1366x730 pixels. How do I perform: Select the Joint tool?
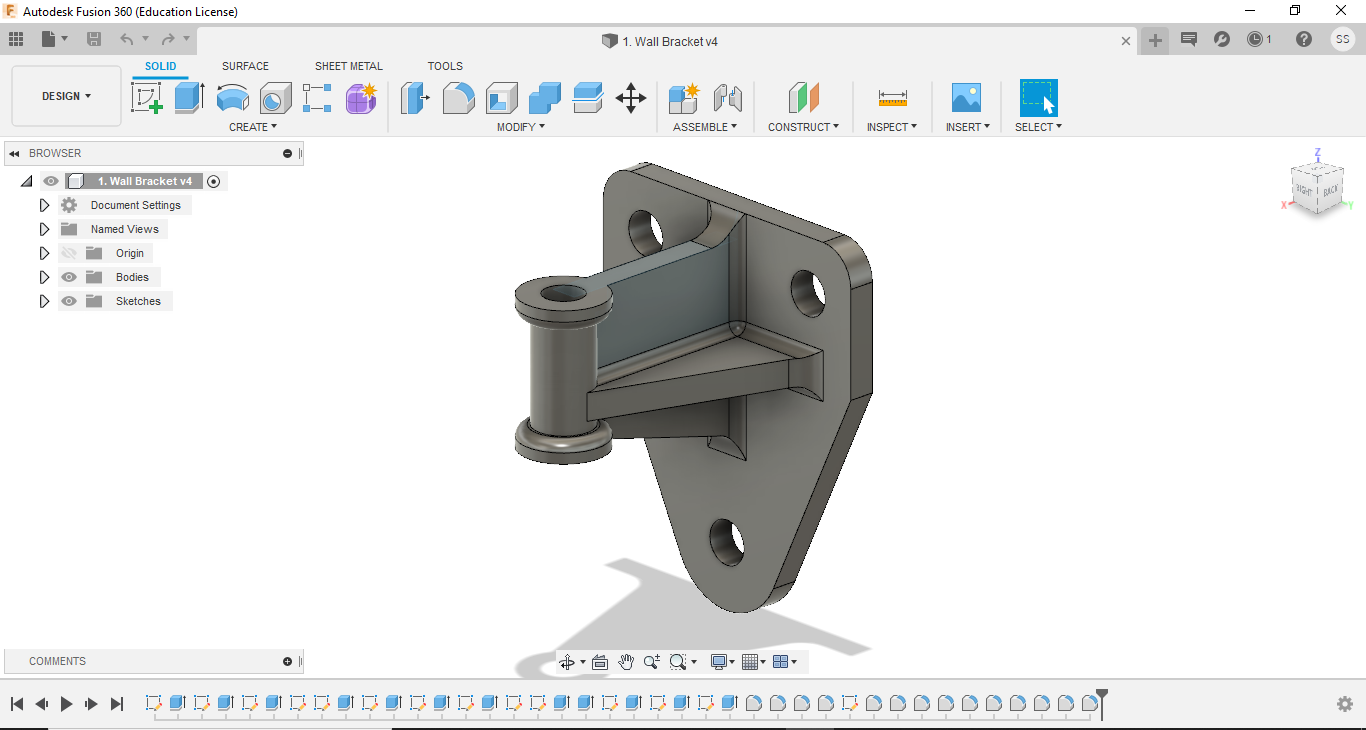(728, 98)
